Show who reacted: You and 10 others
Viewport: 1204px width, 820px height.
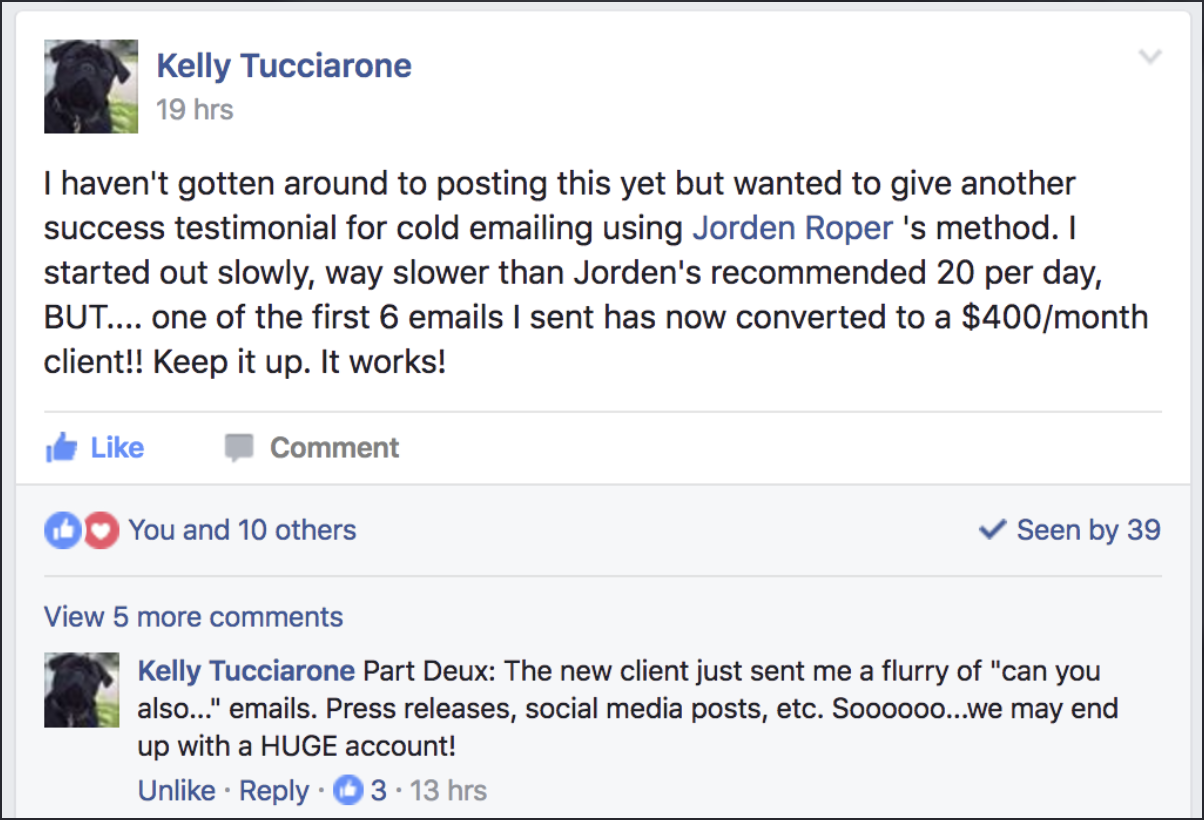[242, 530]
